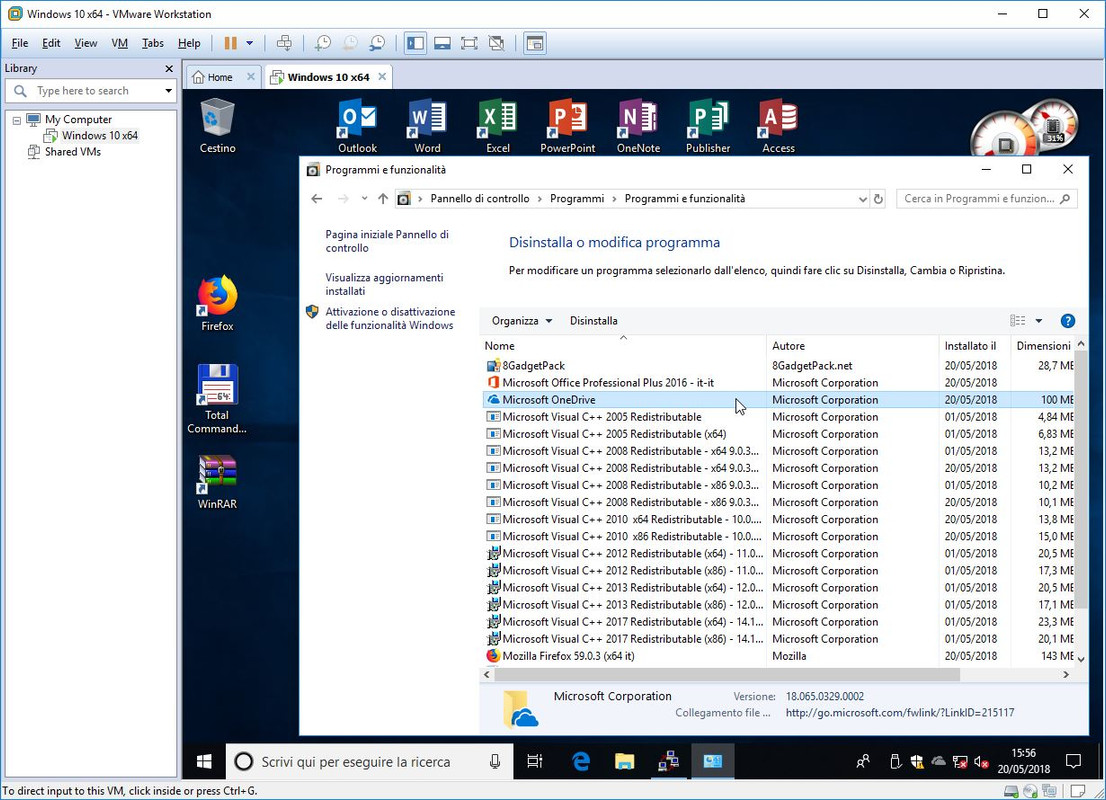Click the WinRAR desktop shortcut
The height and width of the screenshot is (800, 1106).
click(x=217, y=482)
